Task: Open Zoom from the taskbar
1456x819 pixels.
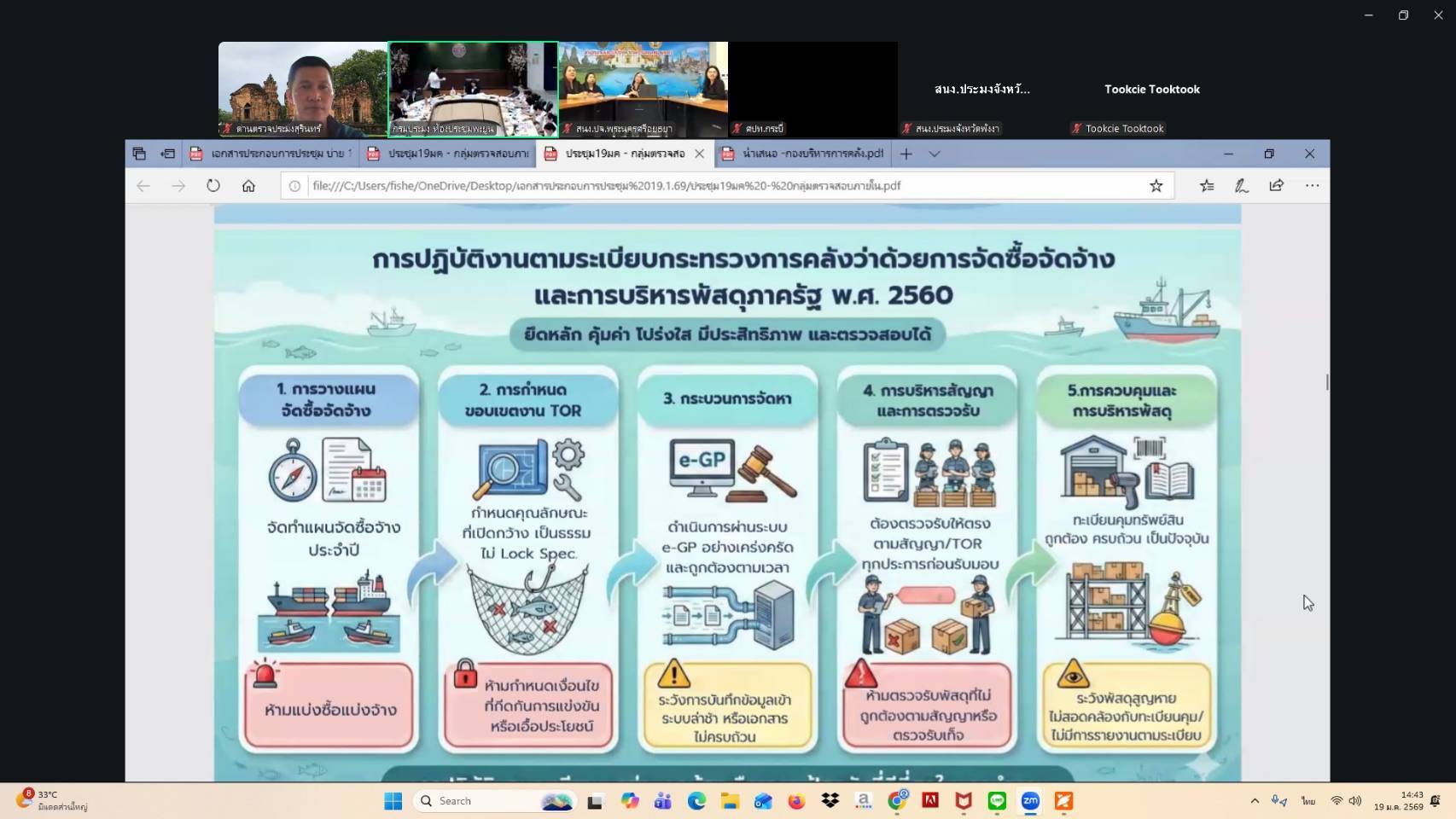Action: click(x=1030, y=801)
